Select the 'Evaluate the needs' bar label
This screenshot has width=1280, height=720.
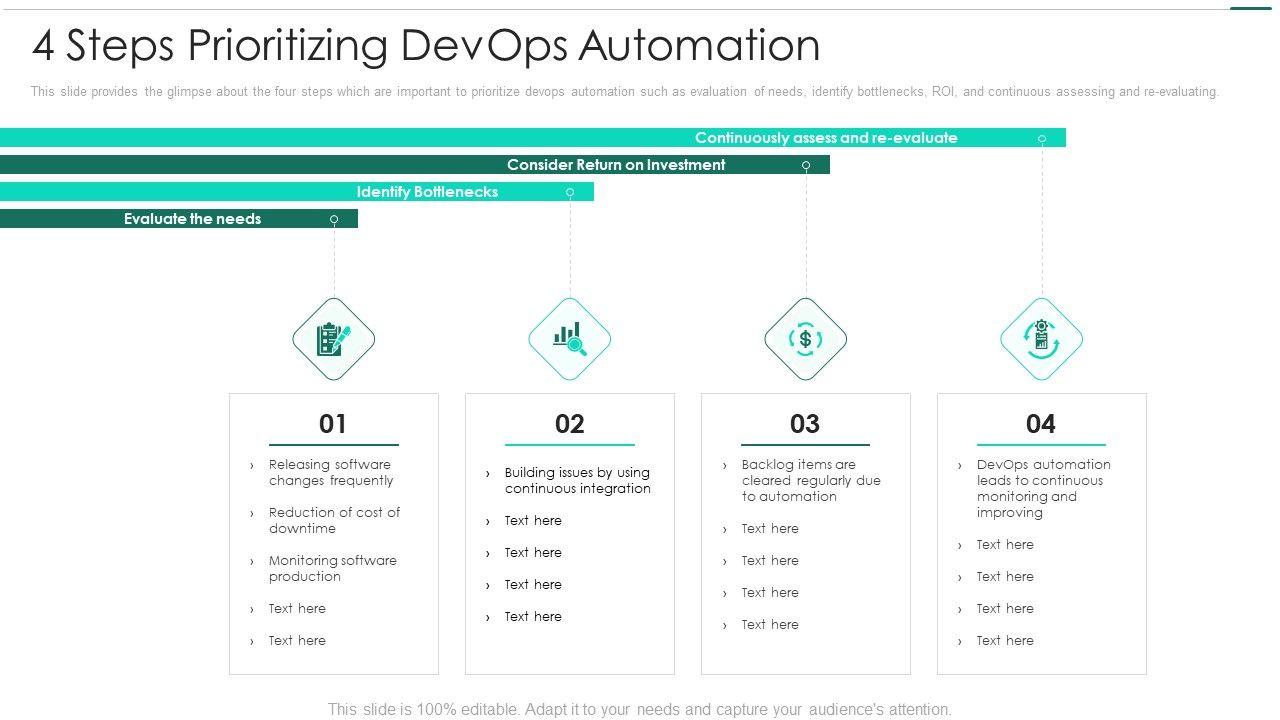[192, 219]
